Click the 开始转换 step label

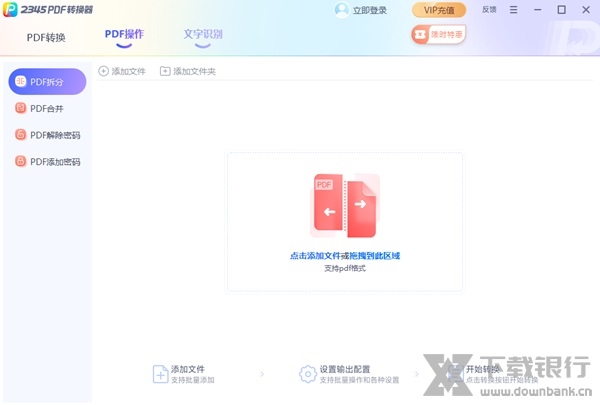(x=483, y=369)
